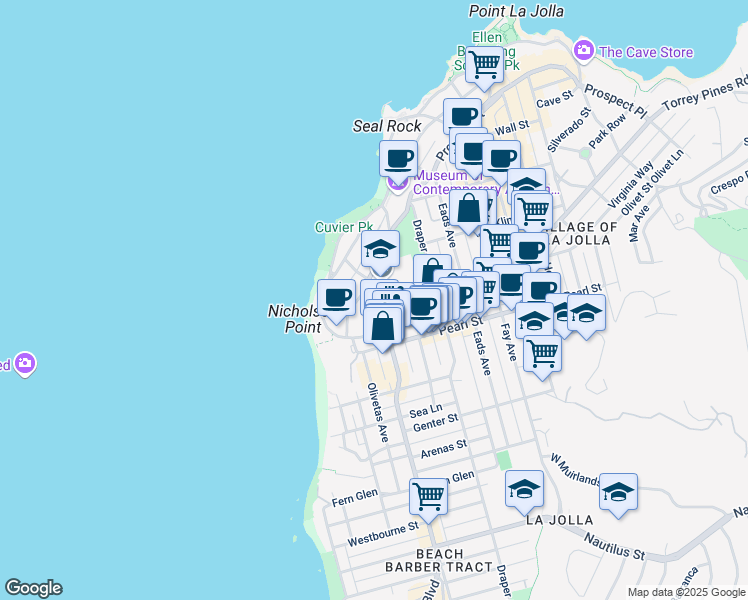The height and width of the screenshot is (600, 748).
Task: Select the northernmost coffee cup marker near Wall St
Action: pos(462,117)
